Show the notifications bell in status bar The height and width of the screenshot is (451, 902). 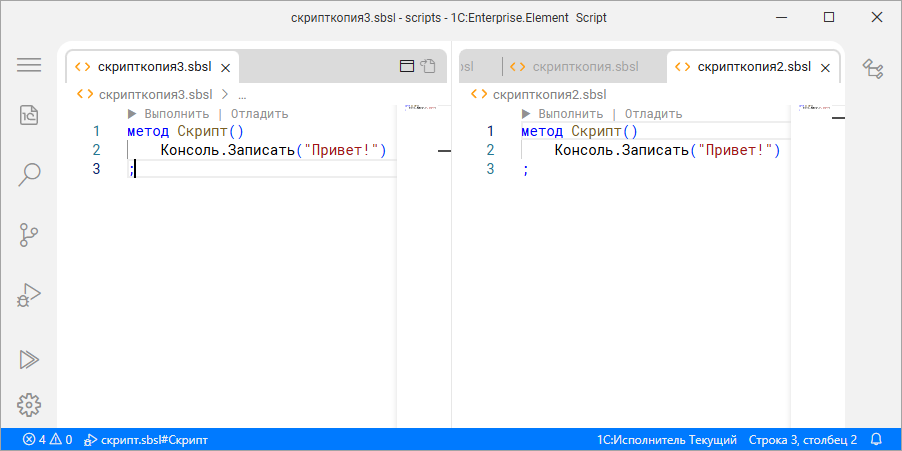click(x=876, y=439)
